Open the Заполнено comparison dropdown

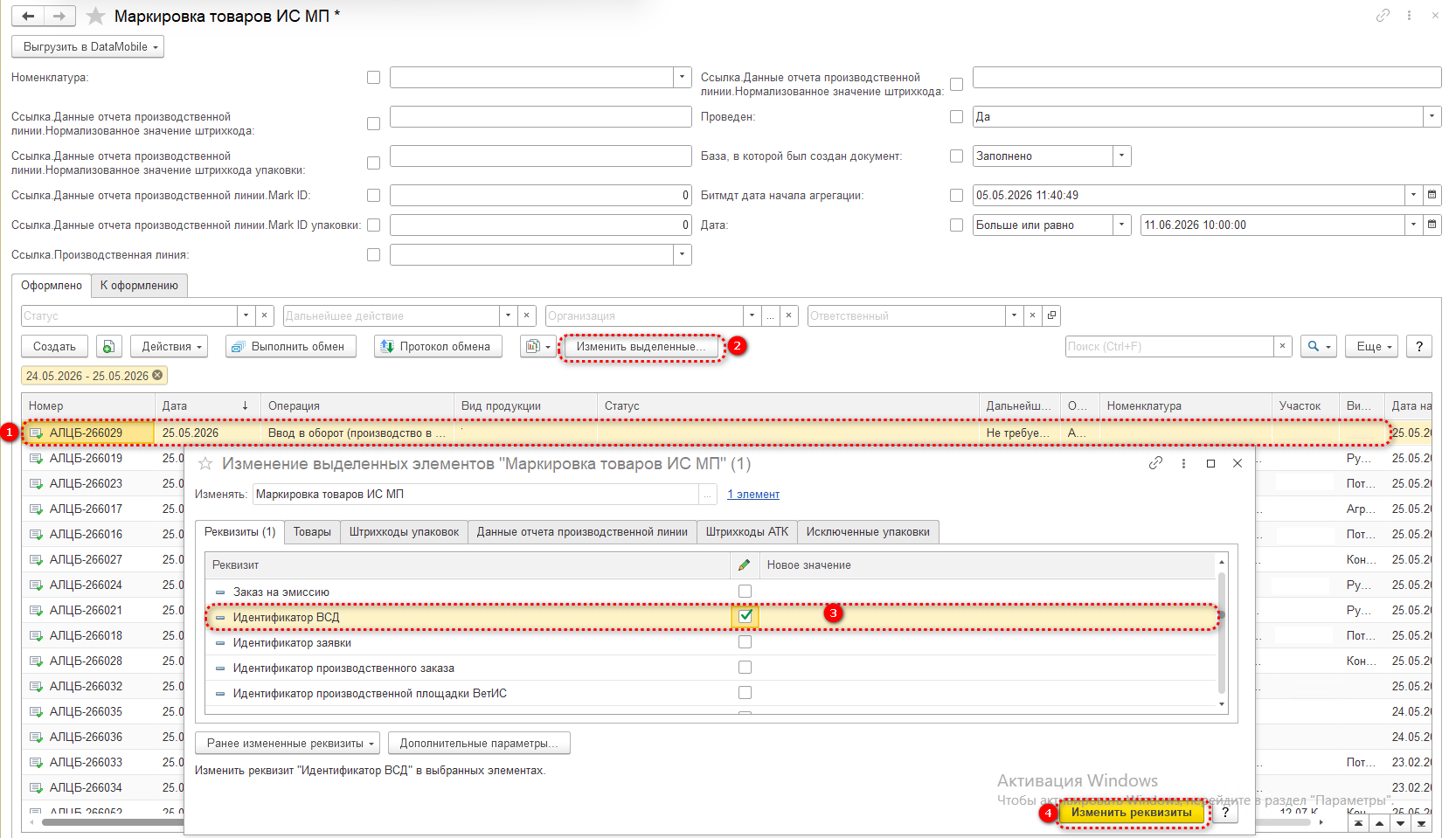pyautogui.click(x=1122, y=156)
